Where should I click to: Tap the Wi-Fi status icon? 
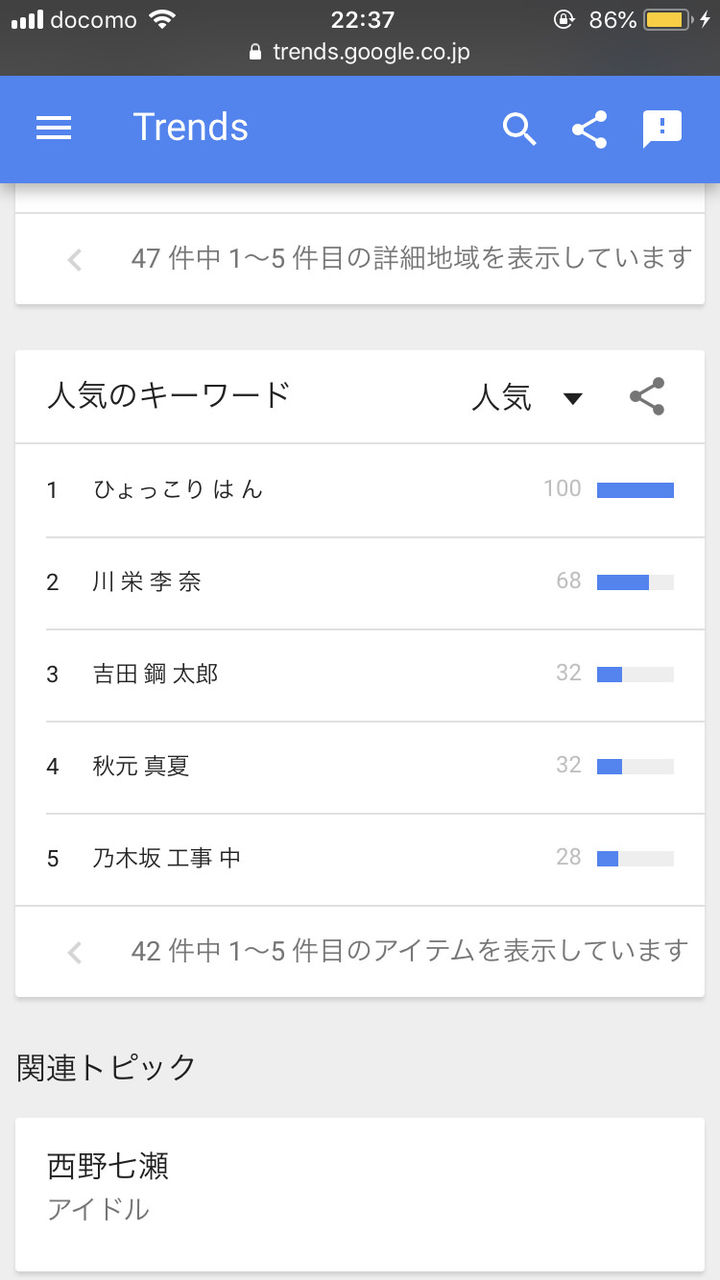point(160,19)
